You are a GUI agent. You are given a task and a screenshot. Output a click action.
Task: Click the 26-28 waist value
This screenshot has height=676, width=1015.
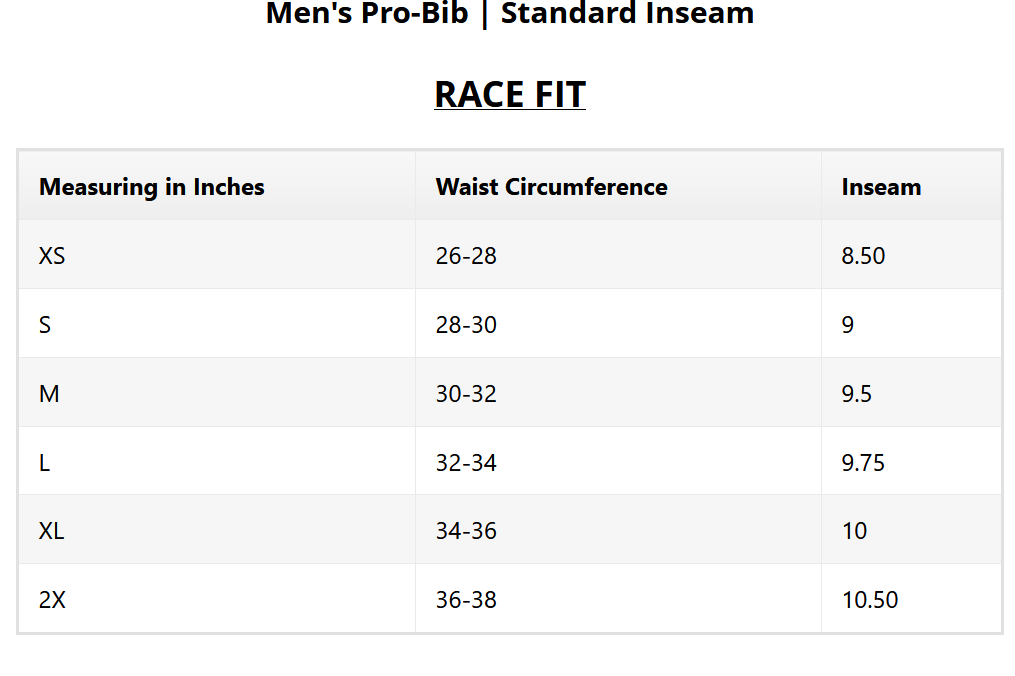(466, 256)
